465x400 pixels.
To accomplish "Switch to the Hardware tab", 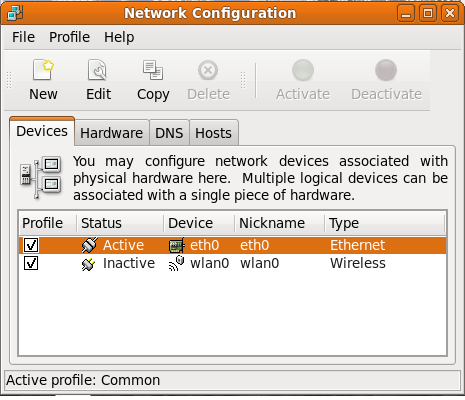I will 112,133.
